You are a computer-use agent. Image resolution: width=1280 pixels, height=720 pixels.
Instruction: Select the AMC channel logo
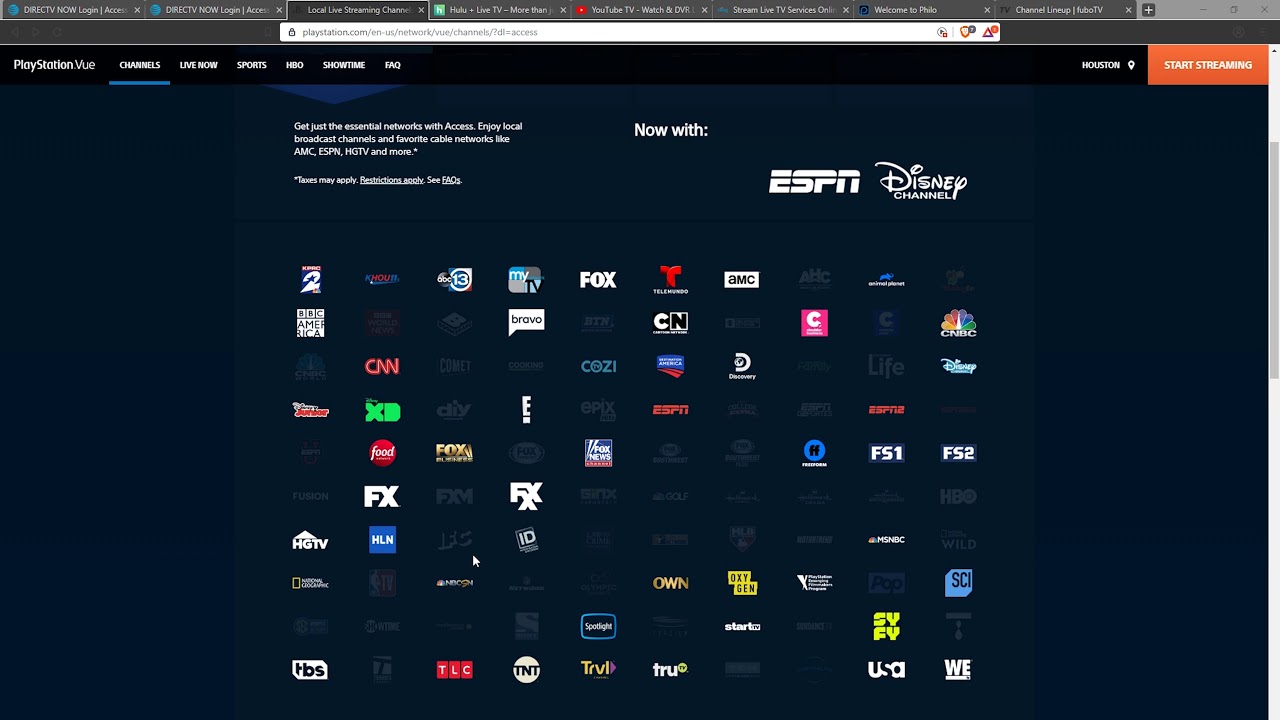point(742,279)
